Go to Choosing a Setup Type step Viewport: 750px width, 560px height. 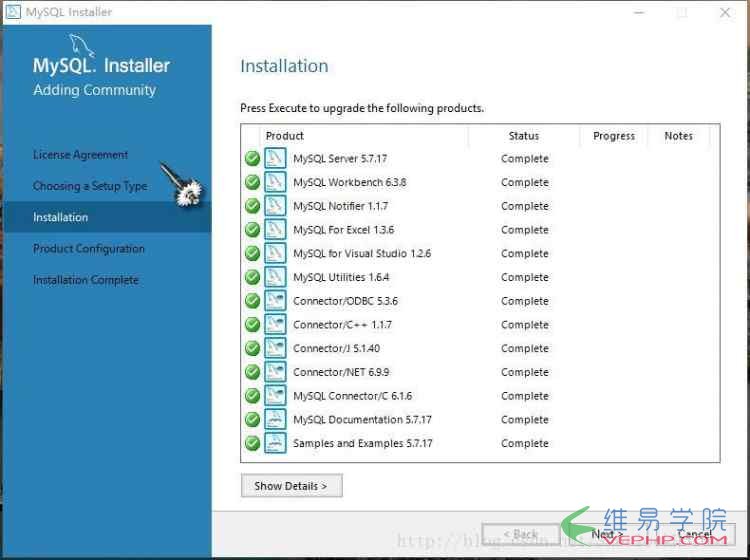click(x=90, y=186)
